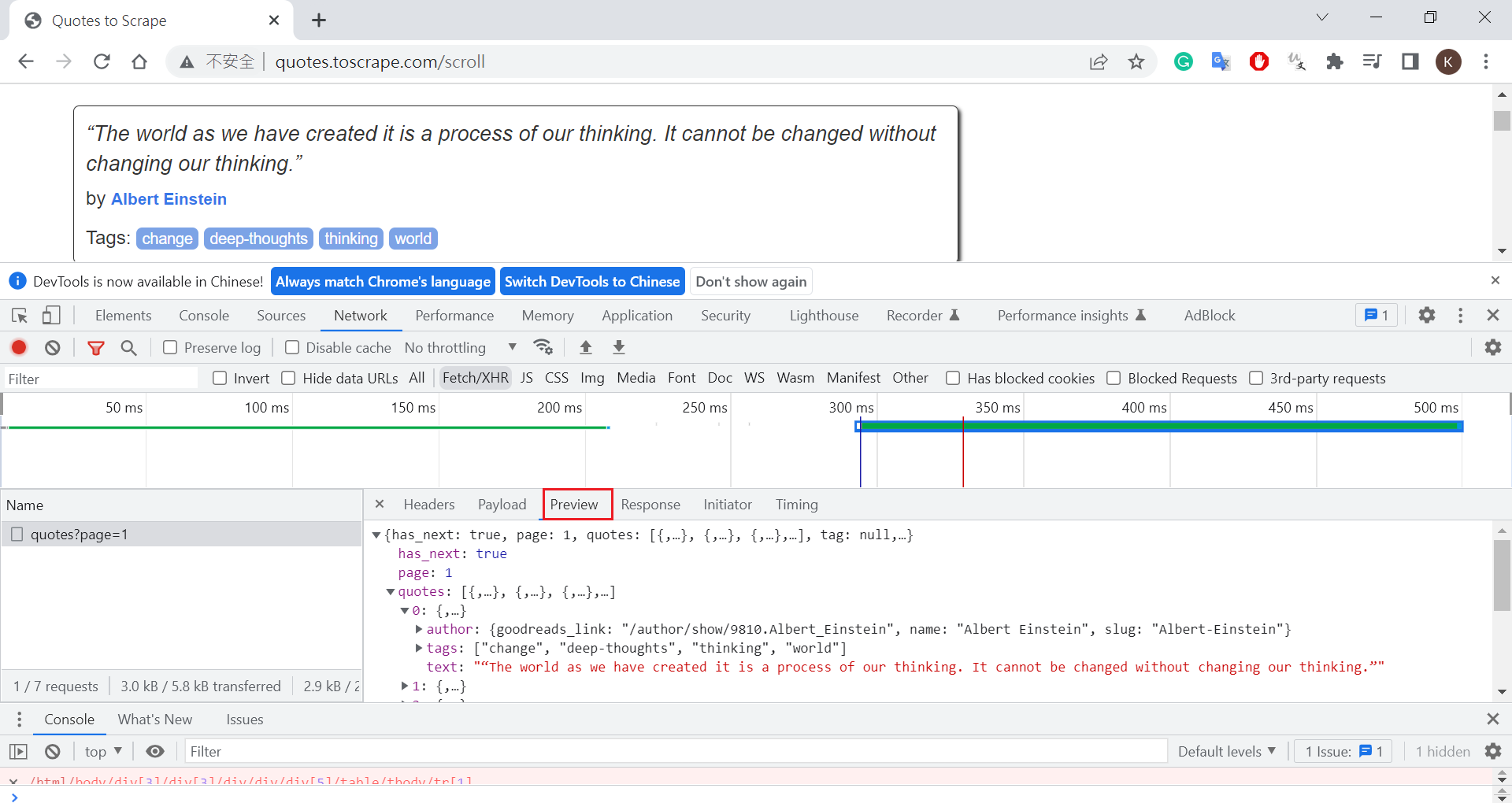Select the quotes?page=1 request row
This screenshot has width=1512, height=803.
[79, 535]
